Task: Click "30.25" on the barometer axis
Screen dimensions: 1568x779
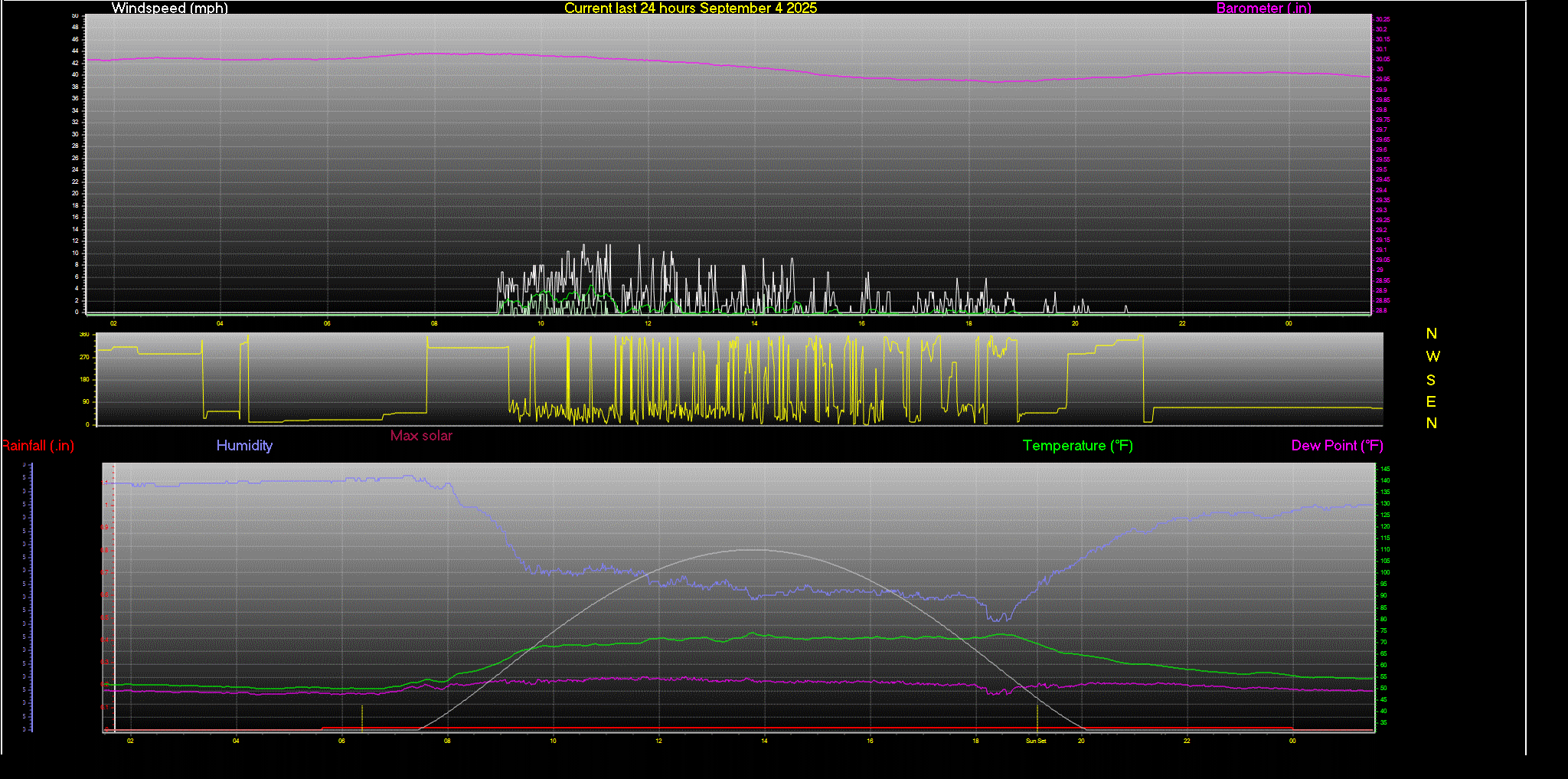Action: click(x=1383, y=19)
